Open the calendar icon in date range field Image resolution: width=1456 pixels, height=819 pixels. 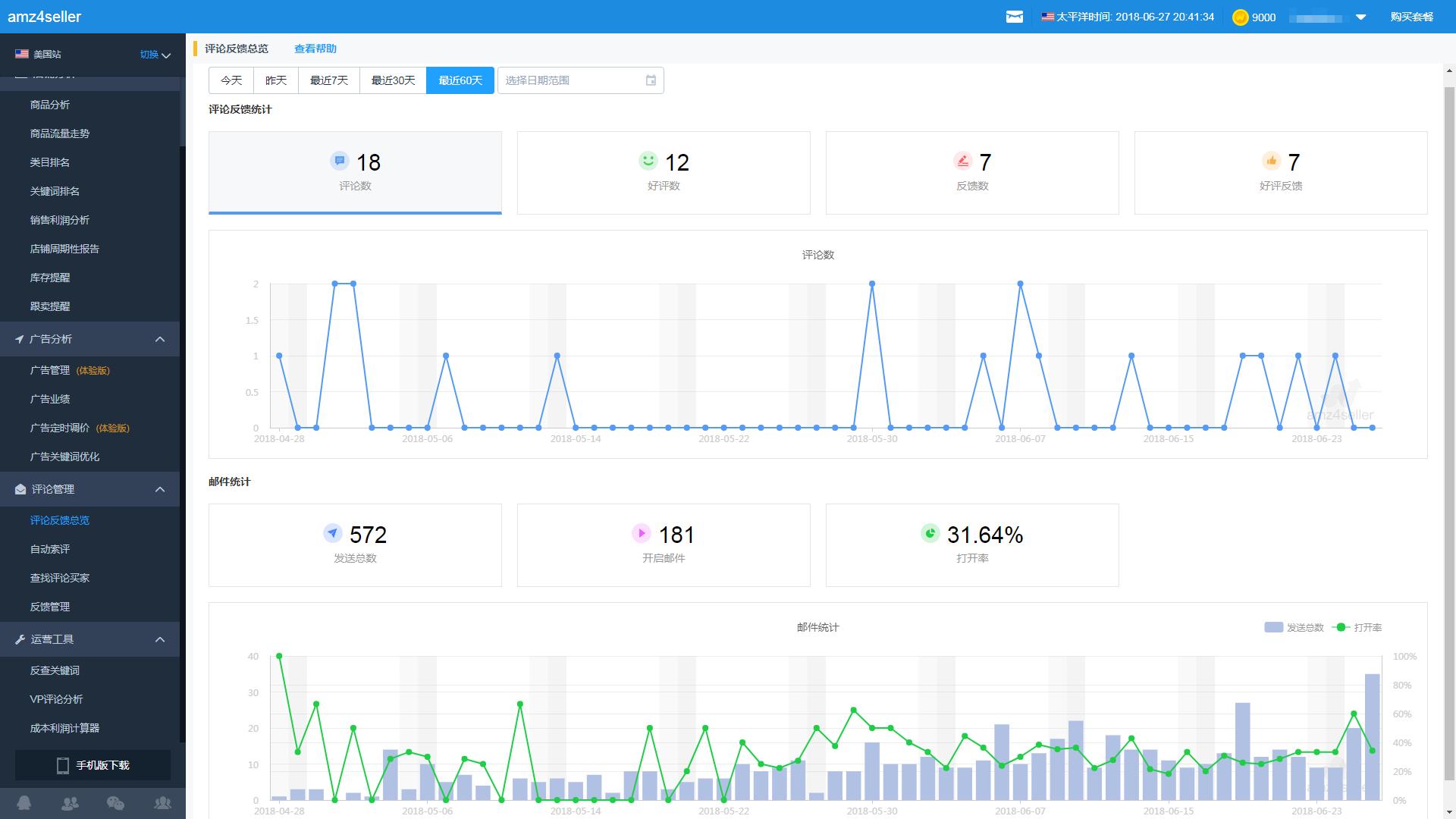point(651,80)
